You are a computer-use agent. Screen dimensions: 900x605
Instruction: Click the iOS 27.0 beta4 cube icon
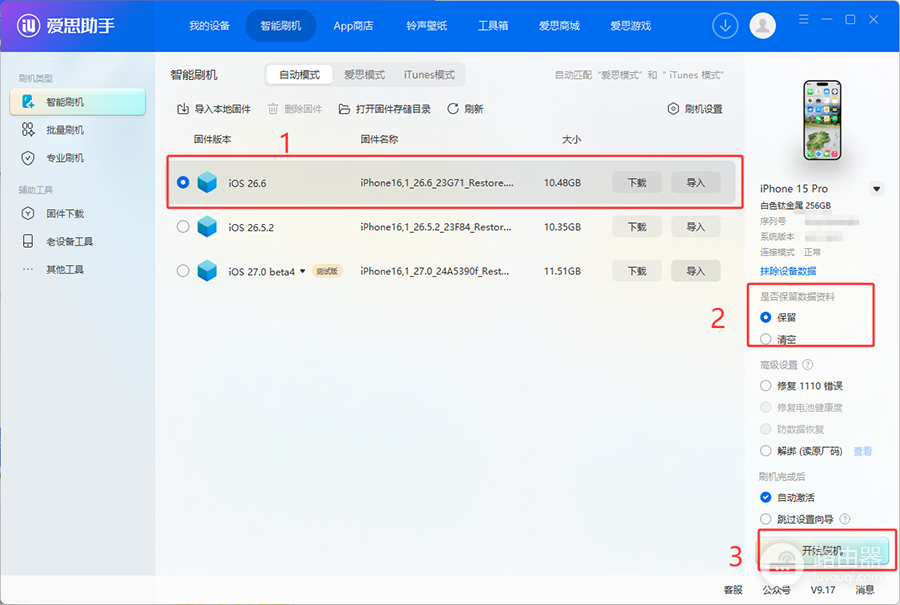tap(207, 271)
